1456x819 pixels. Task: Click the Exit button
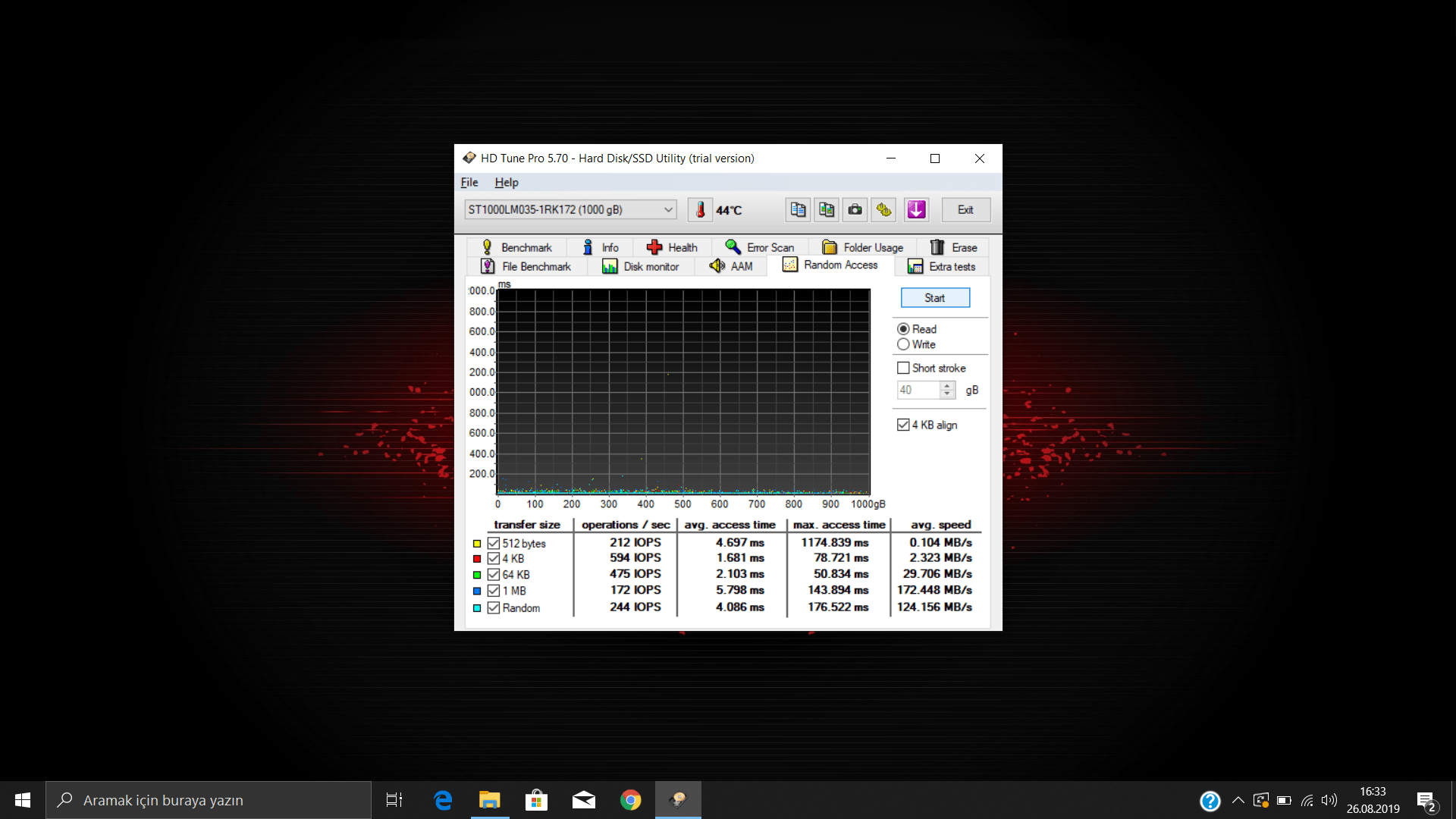(965, 209)
